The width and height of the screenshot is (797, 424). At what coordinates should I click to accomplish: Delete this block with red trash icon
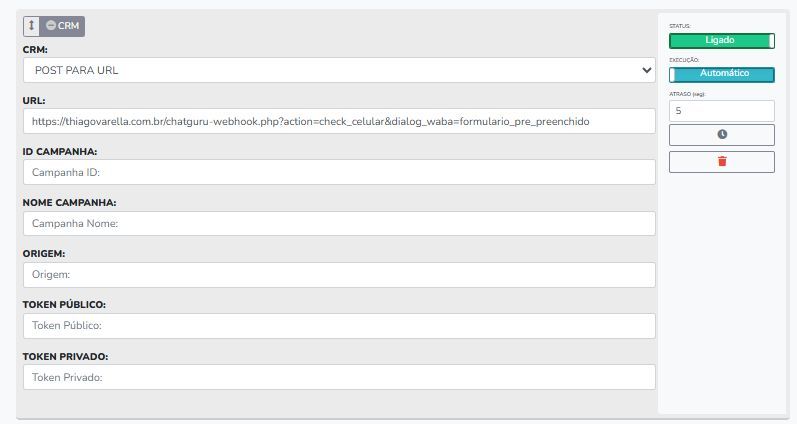pyautogui.click(x=722, y=161)
